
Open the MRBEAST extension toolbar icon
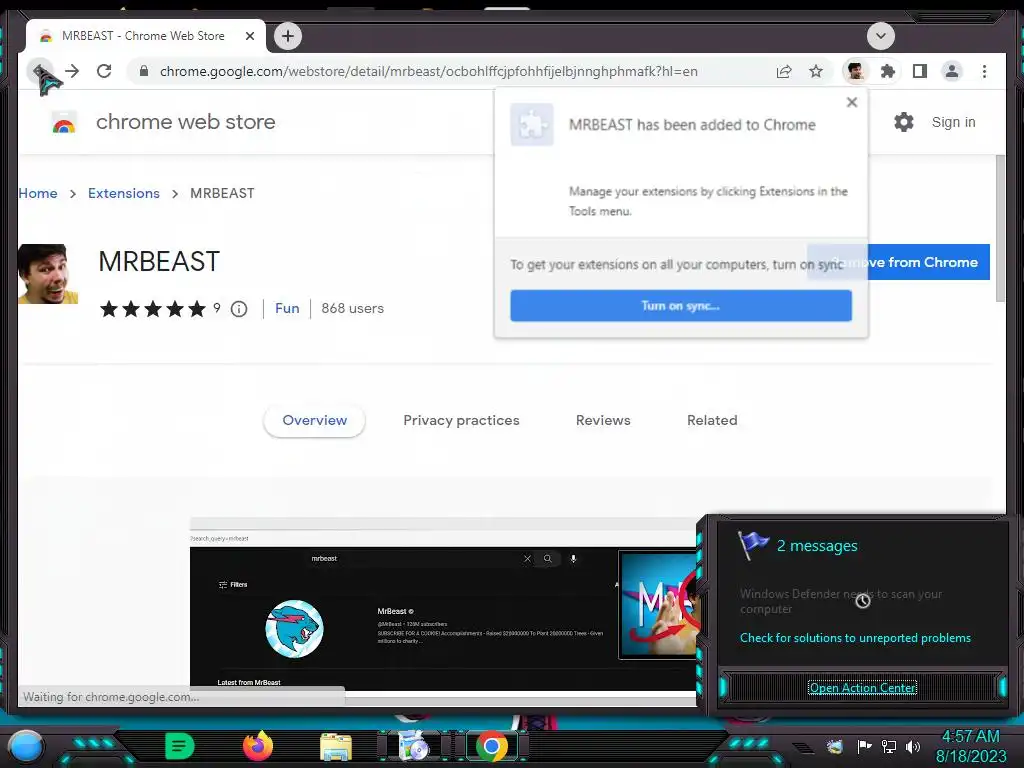click(x=856, y=71)
